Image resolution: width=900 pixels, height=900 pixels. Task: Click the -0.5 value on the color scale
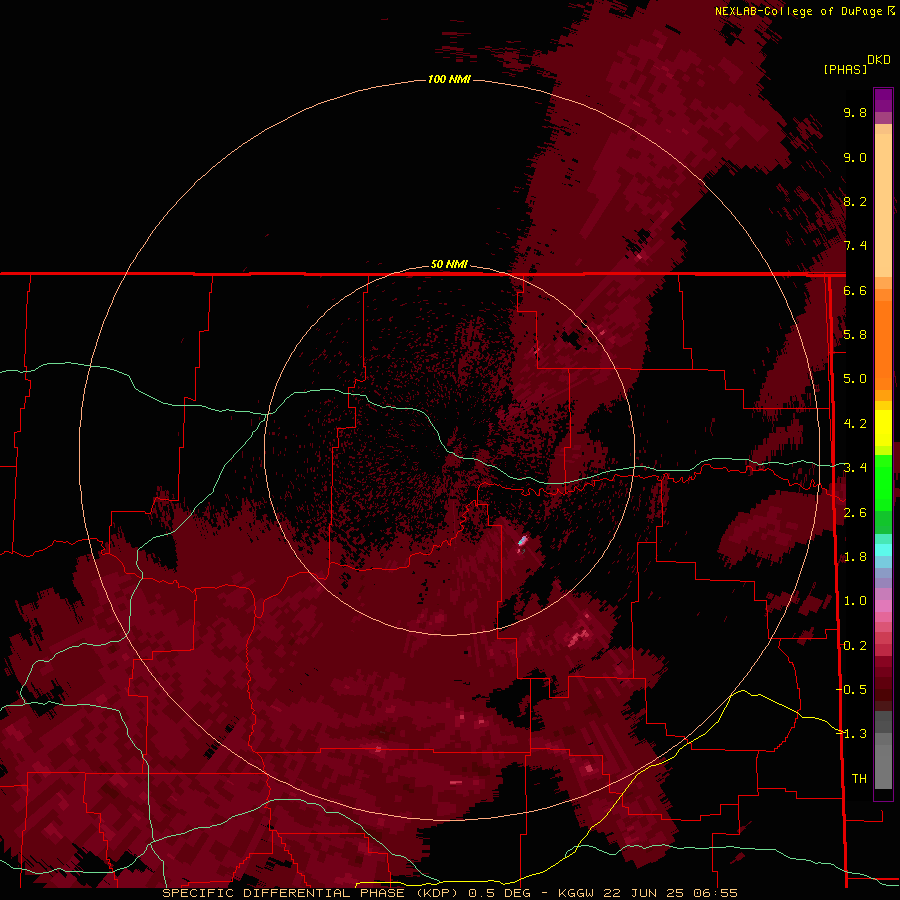852,690
